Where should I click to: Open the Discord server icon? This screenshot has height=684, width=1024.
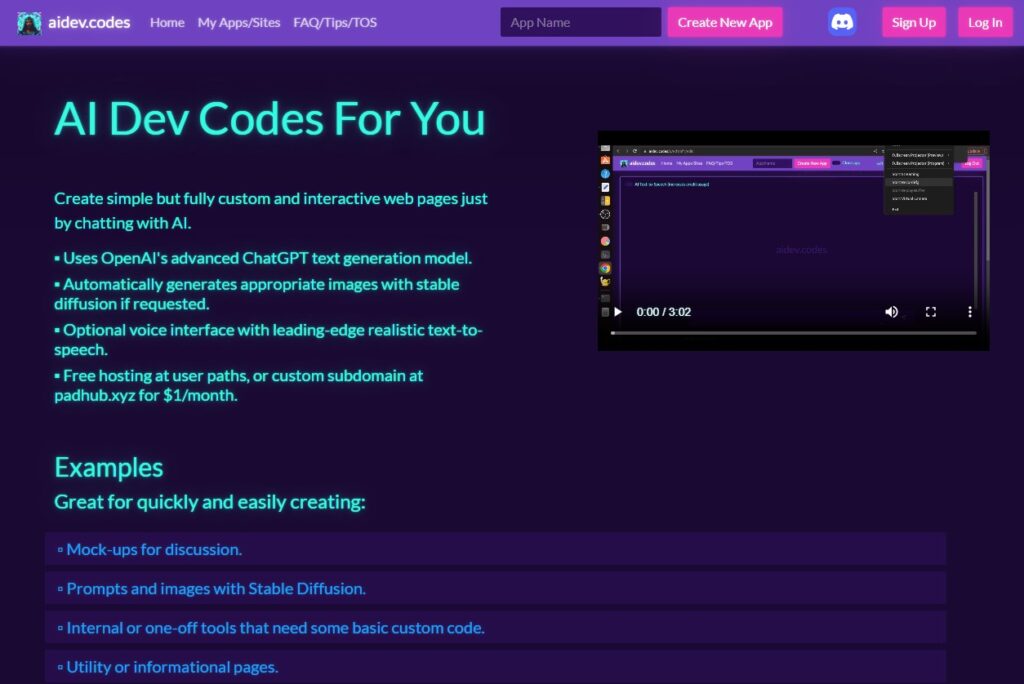click(842, 22)
